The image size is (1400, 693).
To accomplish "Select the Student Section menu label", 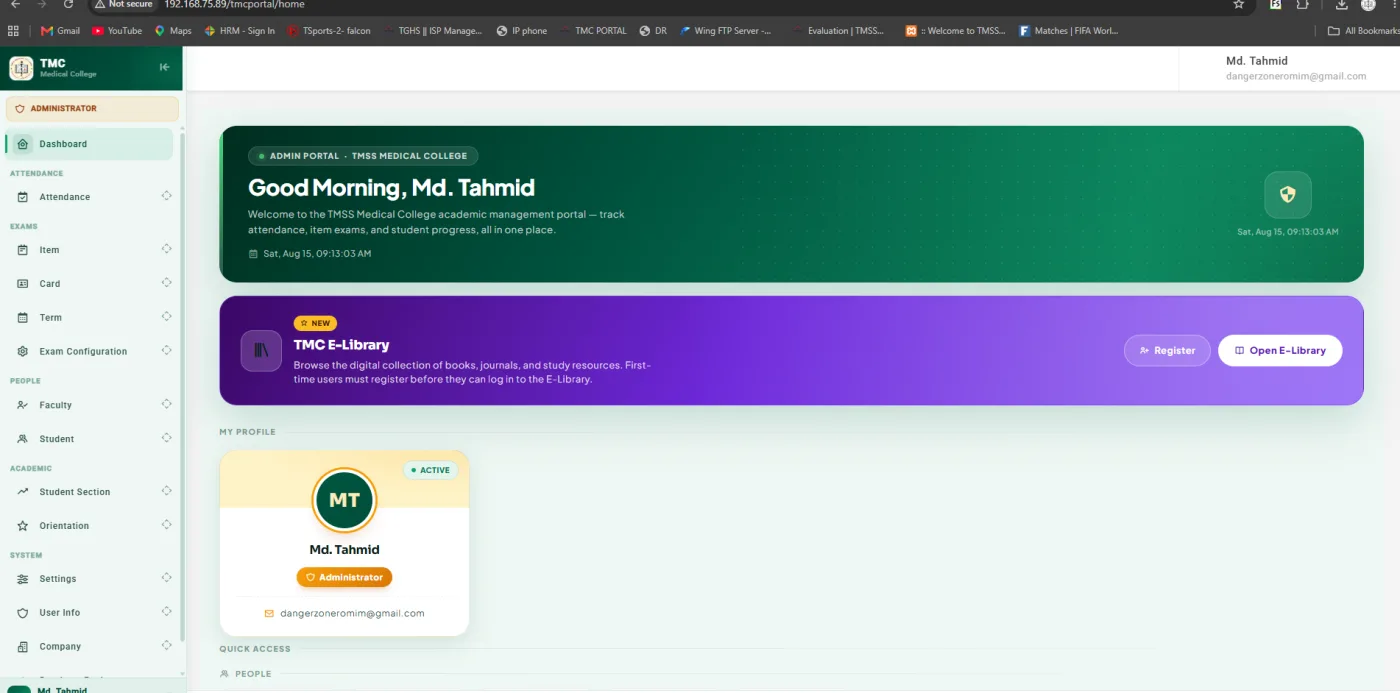I will coord(75,492).
